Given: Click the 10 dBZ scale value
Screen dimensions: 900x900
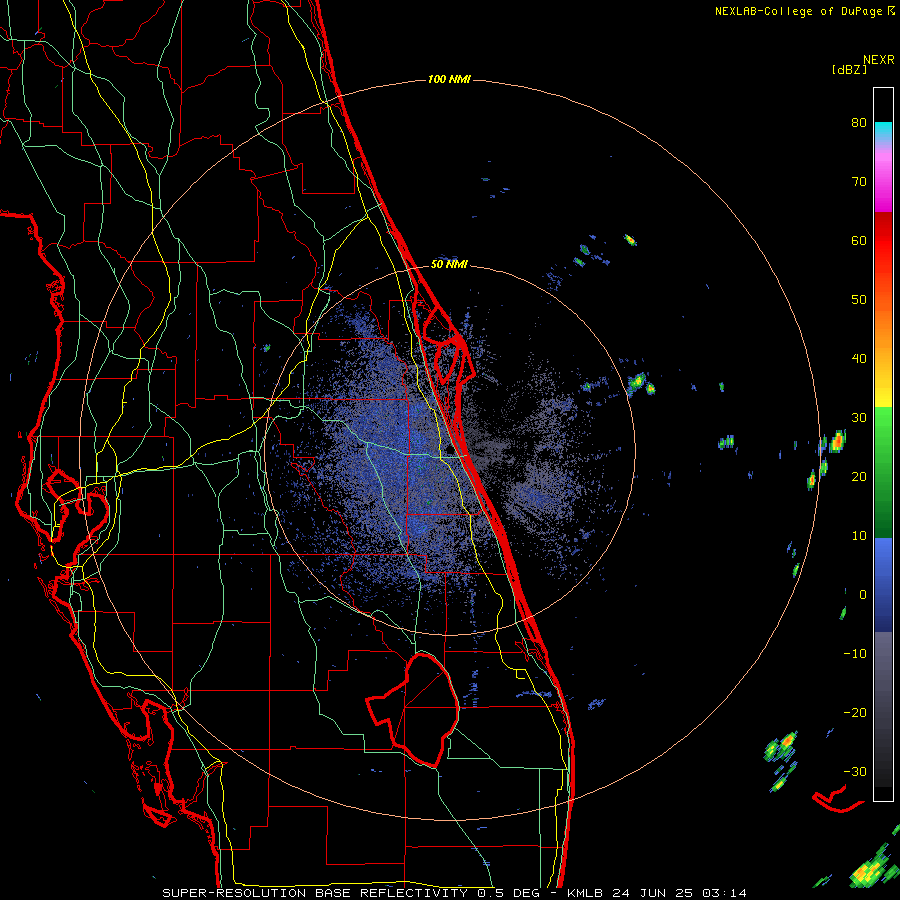Looking at the screenshot, I should [x=859, y=536].
